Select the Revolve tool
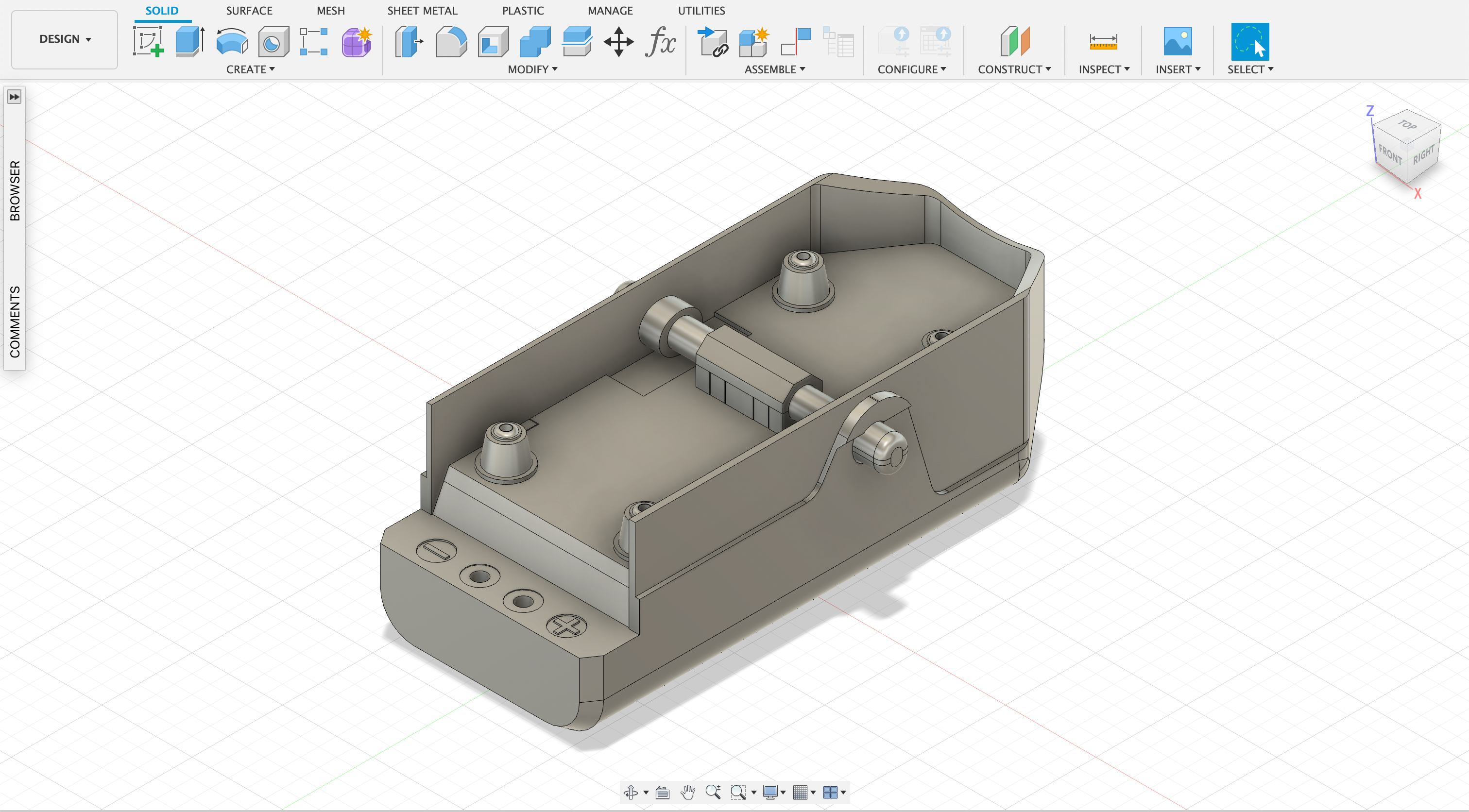 coord(232,42)
